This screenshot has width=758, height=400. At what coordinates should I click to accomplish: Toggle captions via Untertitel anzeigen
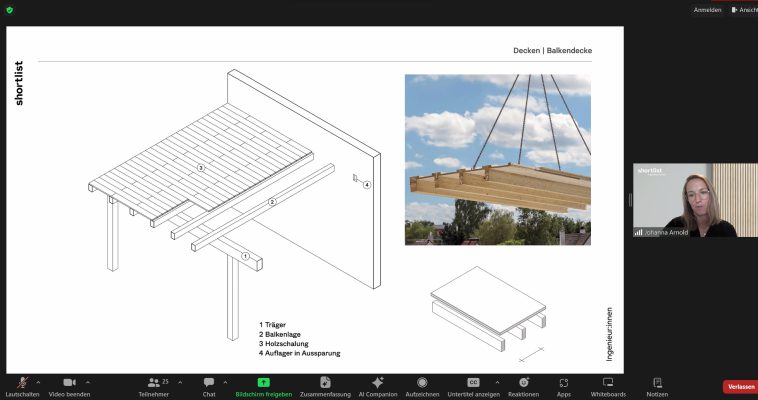[x=474, y=387]
